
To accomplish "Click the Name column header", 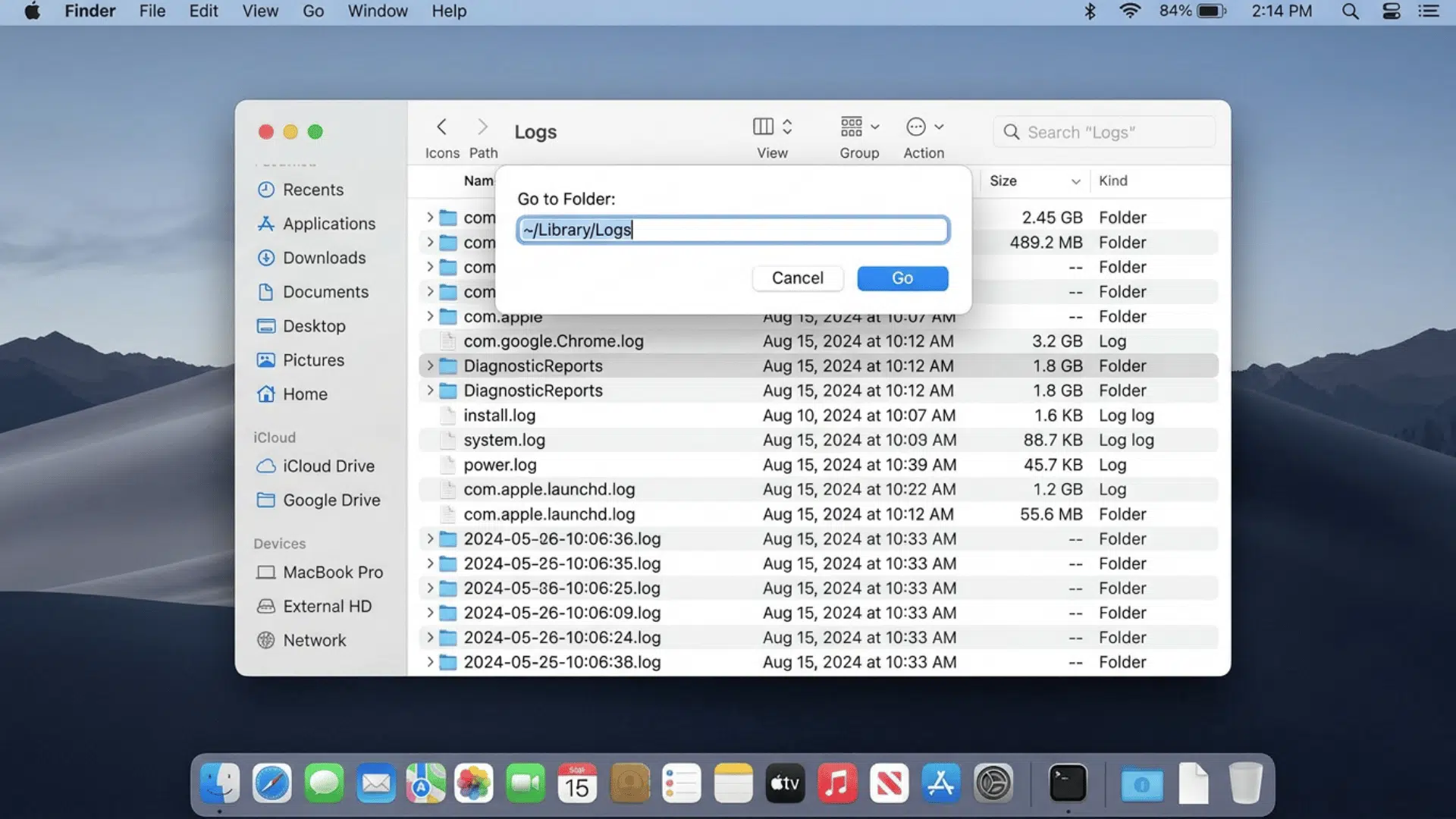I will click(x=479, y=180).
